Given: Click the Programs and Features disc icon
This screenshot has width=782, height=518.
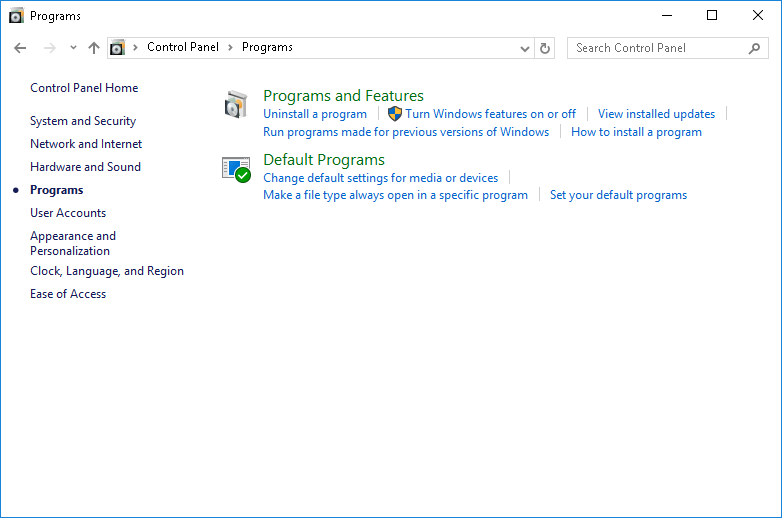Looking at the screenshot, I should [235, 104].
